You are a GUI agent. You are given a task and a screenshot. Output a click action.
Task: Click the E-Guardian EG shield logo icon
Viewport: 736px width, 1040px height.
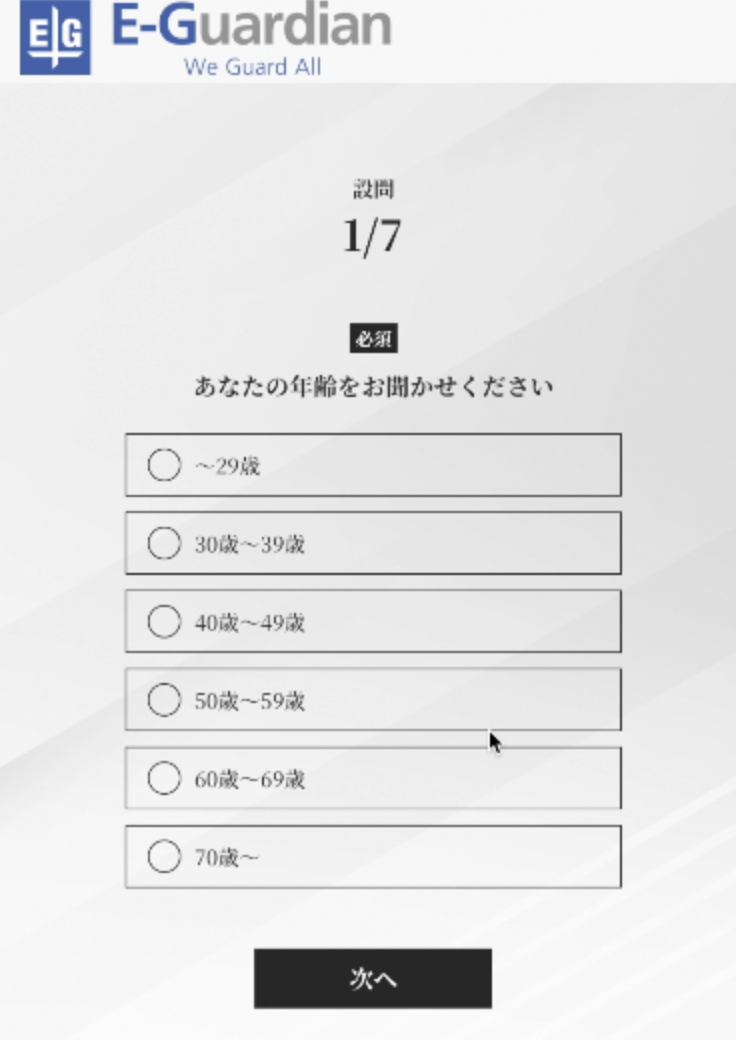click(x=55, y=38)
